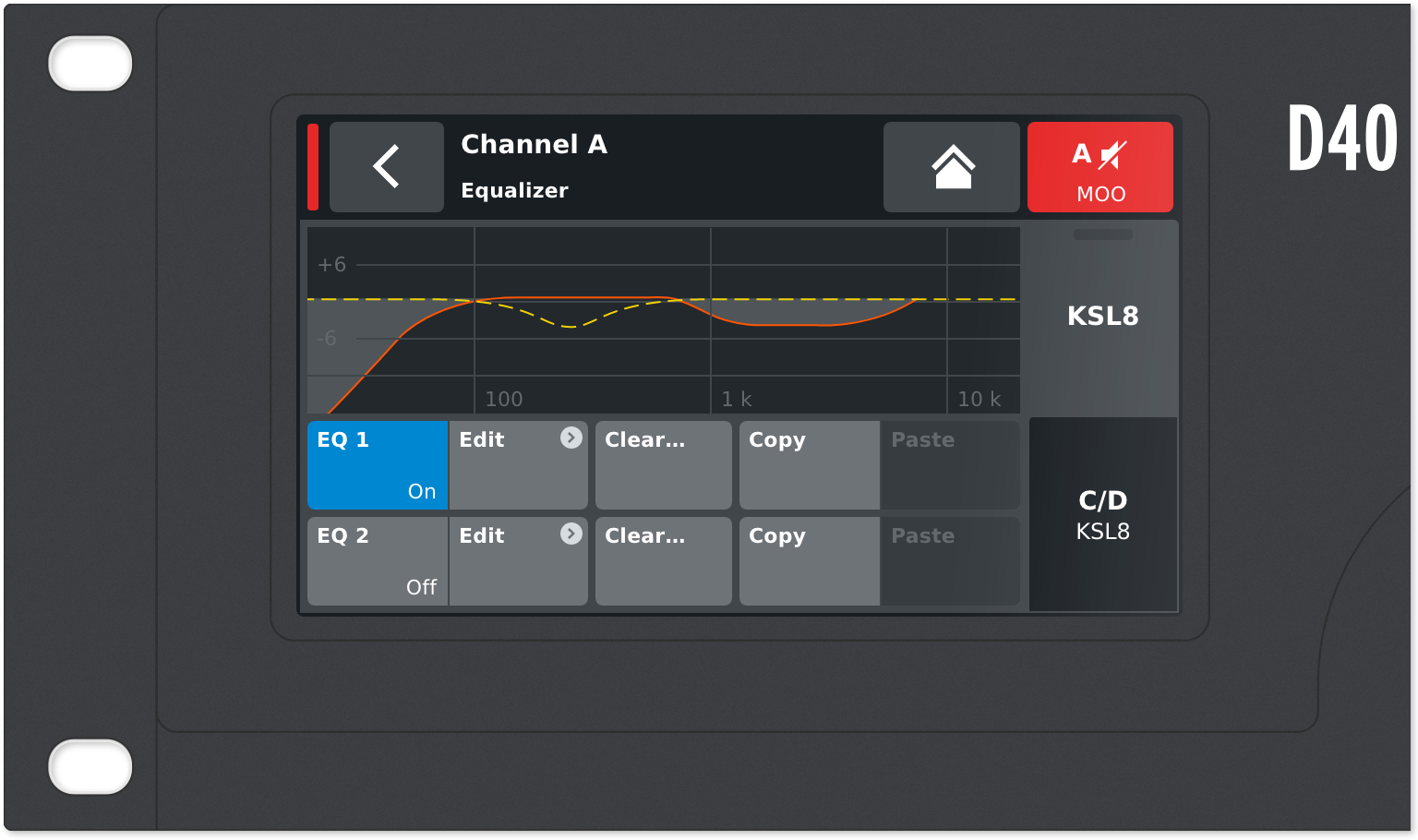Toggle EQ 2 on/off
The width and height of the screenshot is (1418, 840).
click(x=378, y=561)
